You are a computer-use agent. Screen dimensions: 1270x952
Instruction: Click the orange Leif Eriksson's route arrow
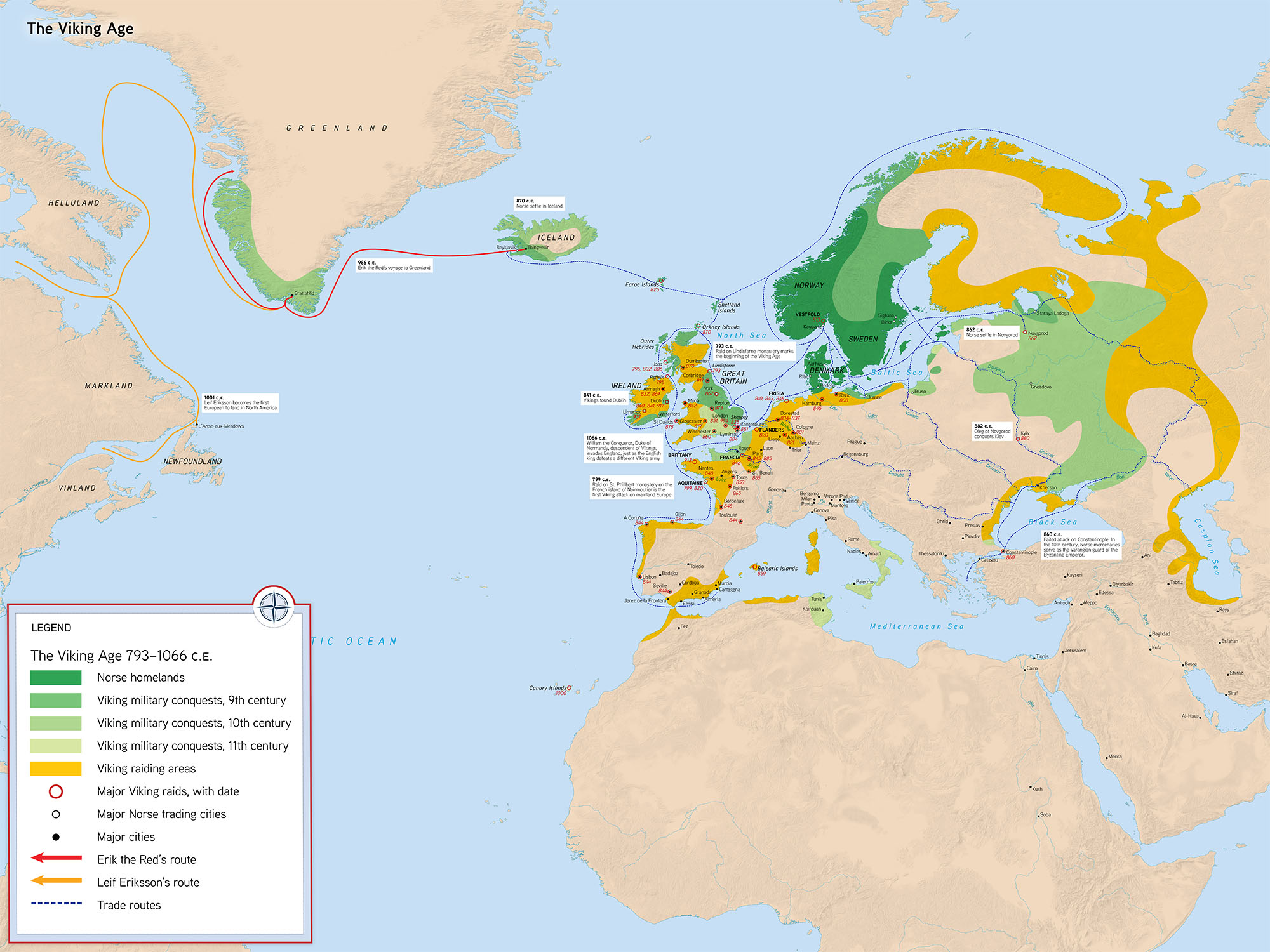[56, 881]
